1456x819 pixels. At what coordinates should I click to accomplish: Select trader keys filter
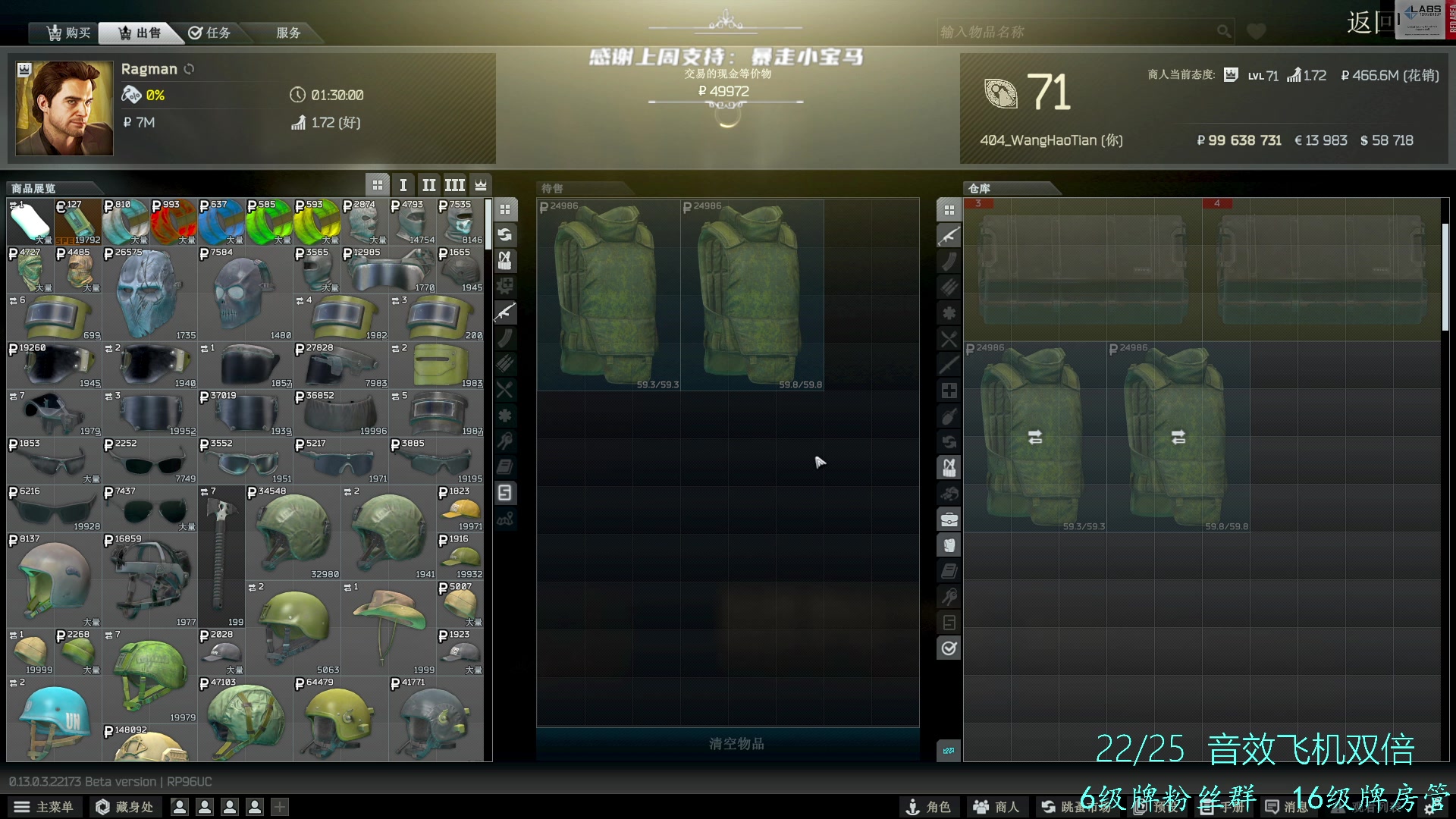tap(505, 441)
